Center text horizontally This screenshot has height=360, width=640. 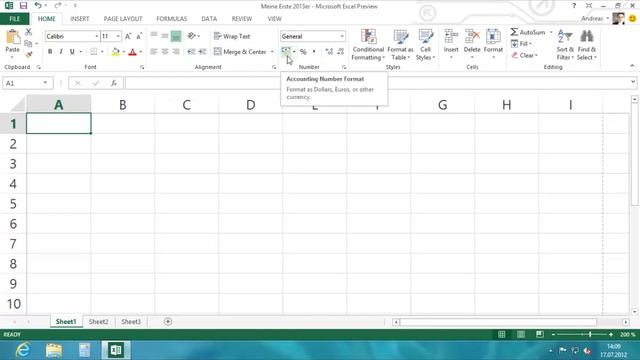point(164,52)
